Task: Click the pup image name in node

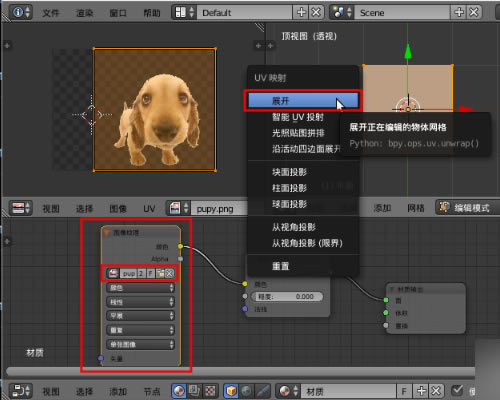Action: coord(129,273)
